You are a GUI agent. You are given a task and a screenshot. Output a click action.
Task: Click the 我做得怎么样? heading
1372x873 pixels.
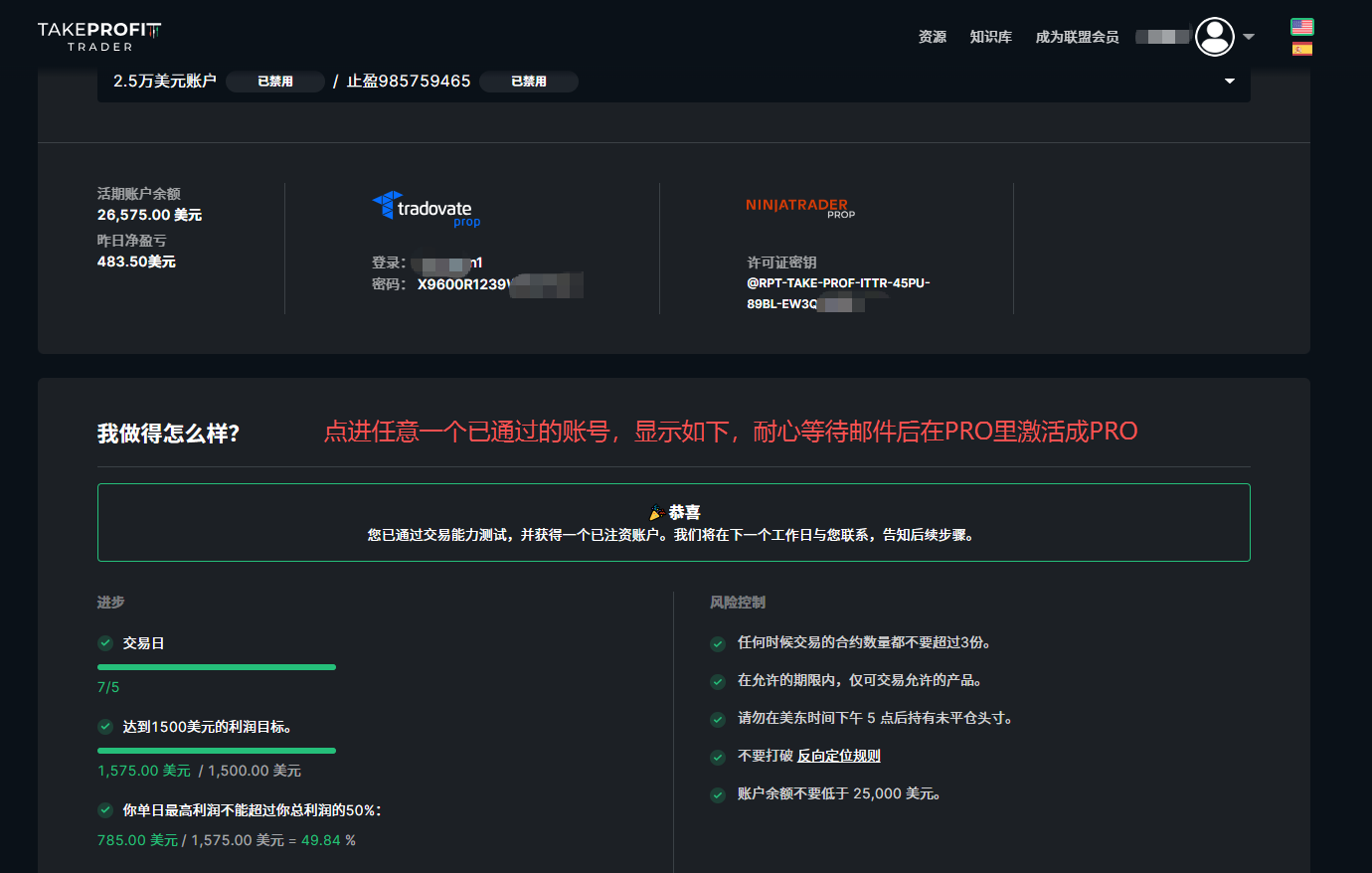(x=169, y=434)
